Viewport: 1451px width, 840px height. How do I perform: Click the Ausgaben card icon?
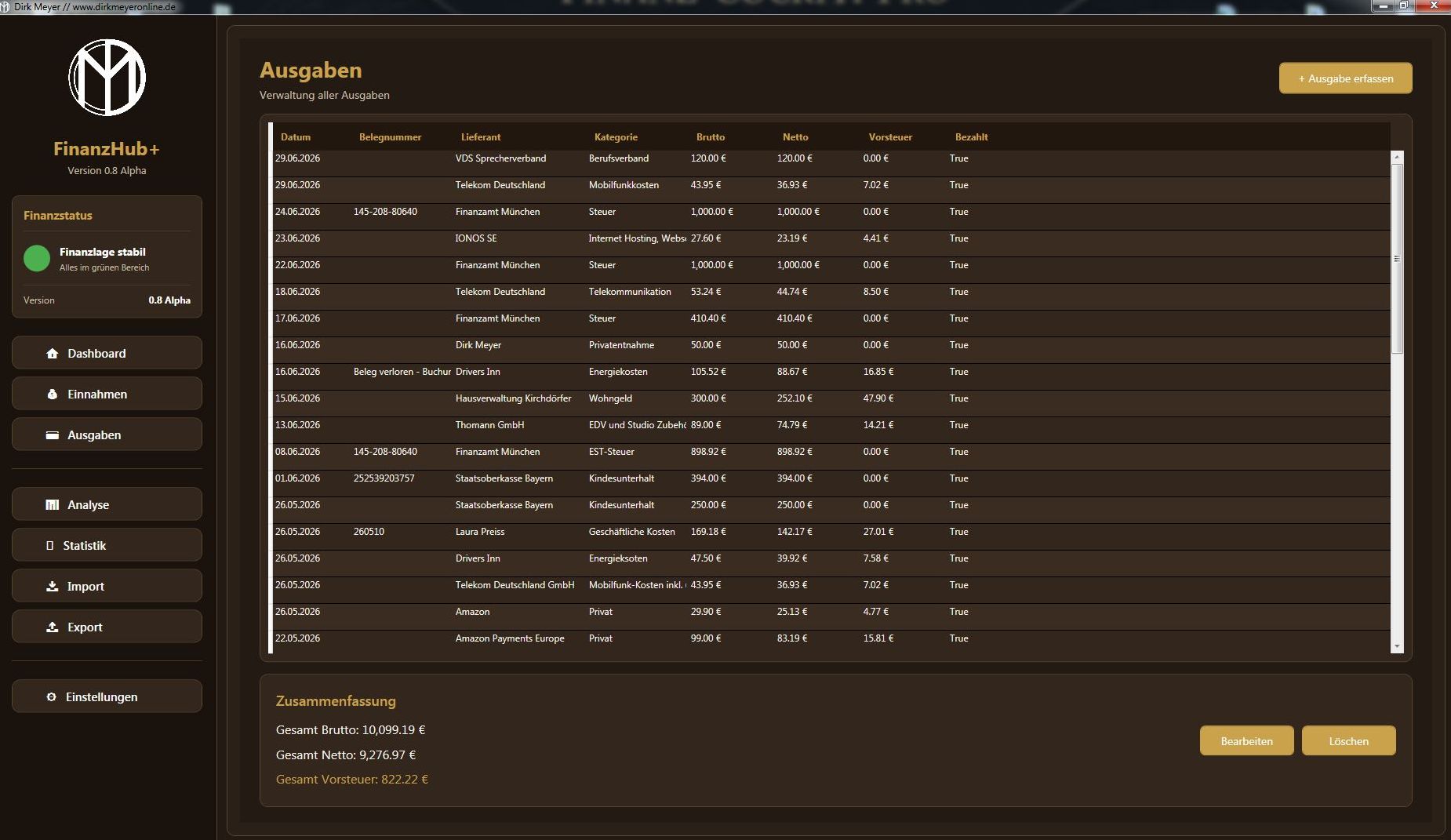[x=53, y=435]
